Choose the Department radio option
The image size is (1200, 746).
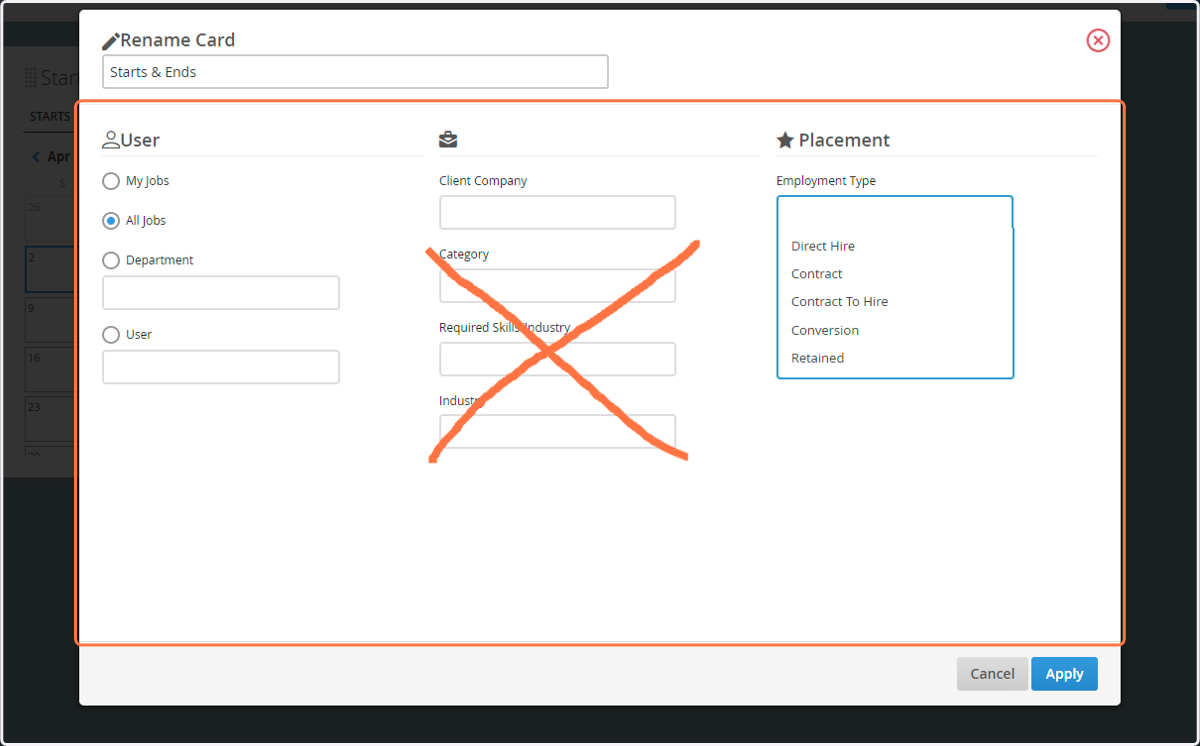coord(111,260)
